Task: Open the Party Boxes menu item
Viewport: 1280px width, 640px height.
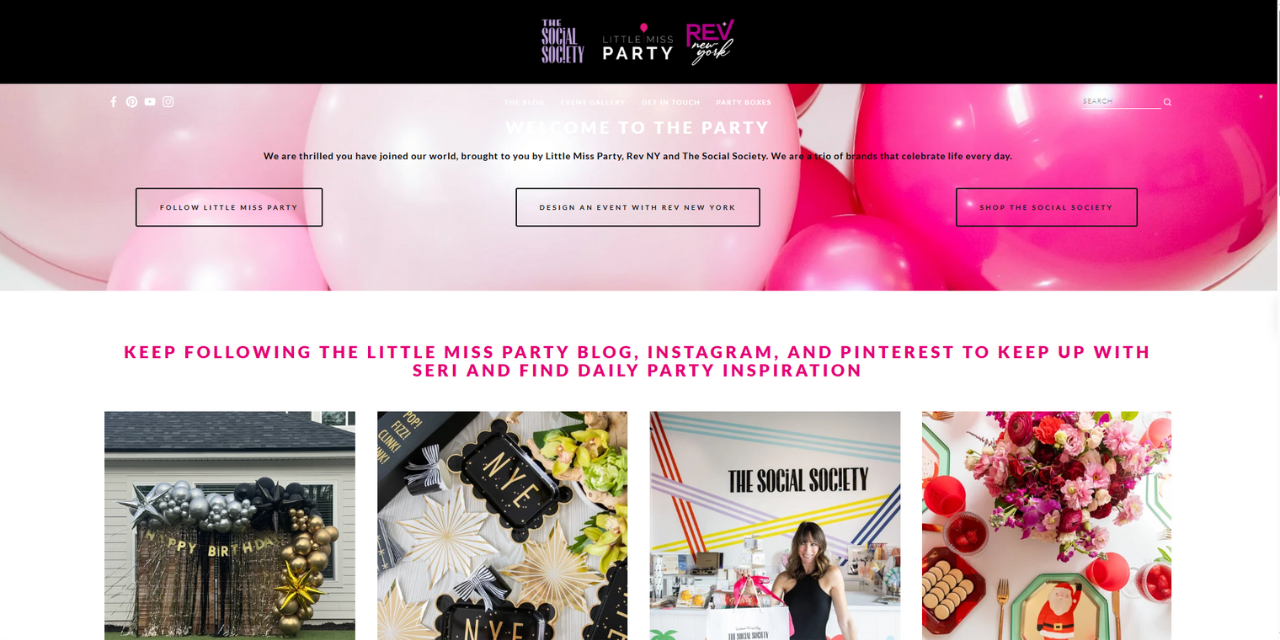Action: pos(744,102)
